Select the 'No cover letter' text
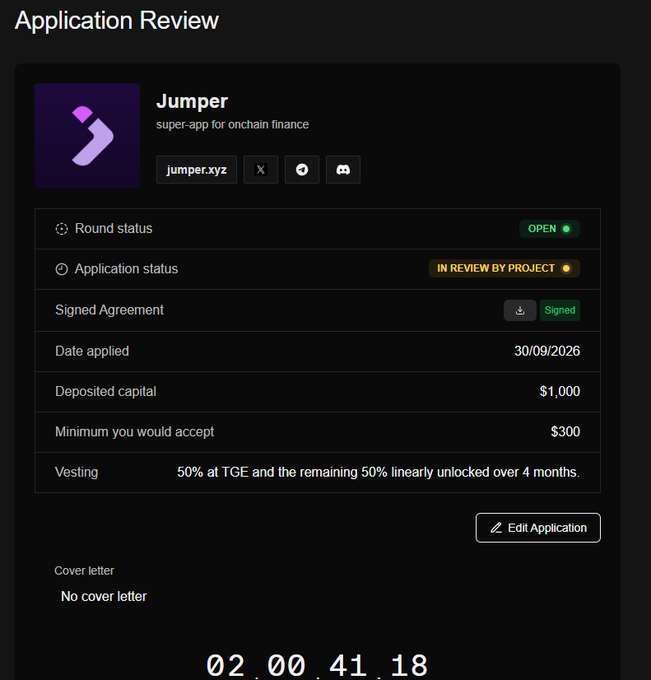 pyautogui.click(x=104, y=596)
